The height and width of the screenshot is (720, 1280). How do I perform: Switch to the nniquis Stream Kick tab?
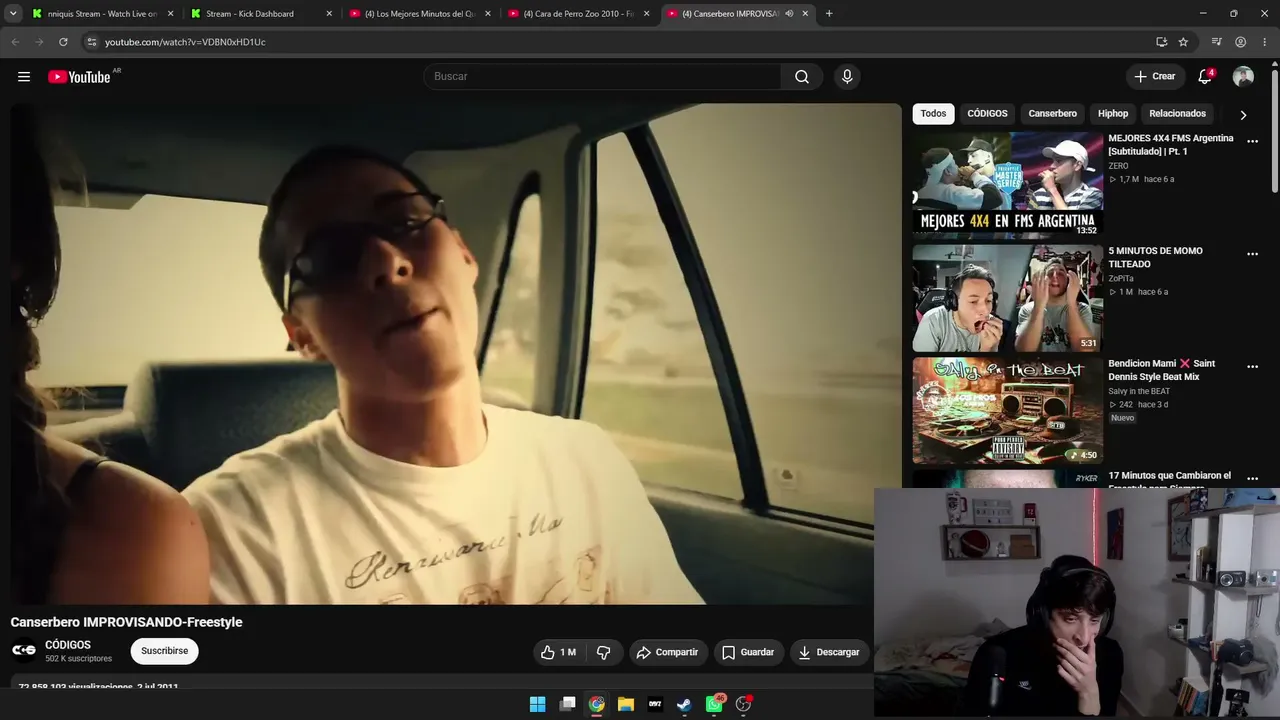(104, 14)
